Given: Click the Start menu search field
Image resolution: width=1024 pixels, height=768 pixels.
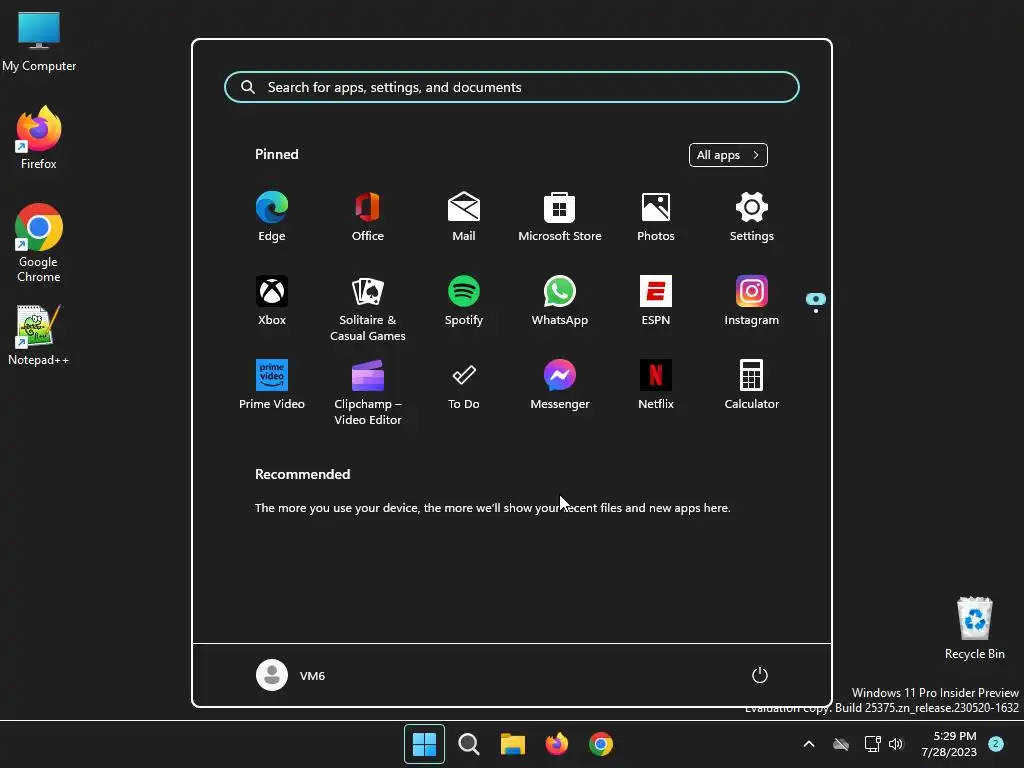Looking at the screenshot, I should [x=512, y=87].
